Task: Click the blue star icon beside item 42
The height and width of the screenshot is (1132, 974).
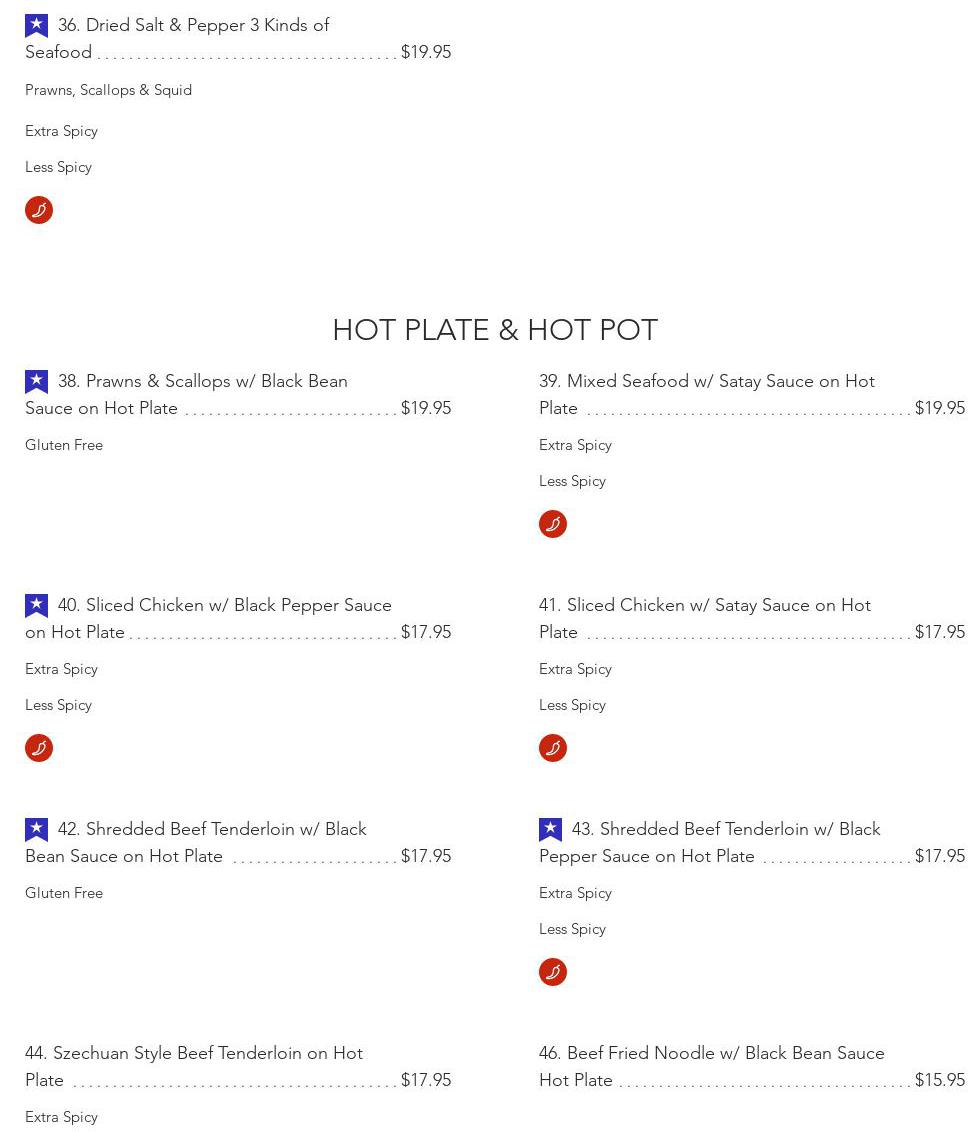Action: (36, 829)
